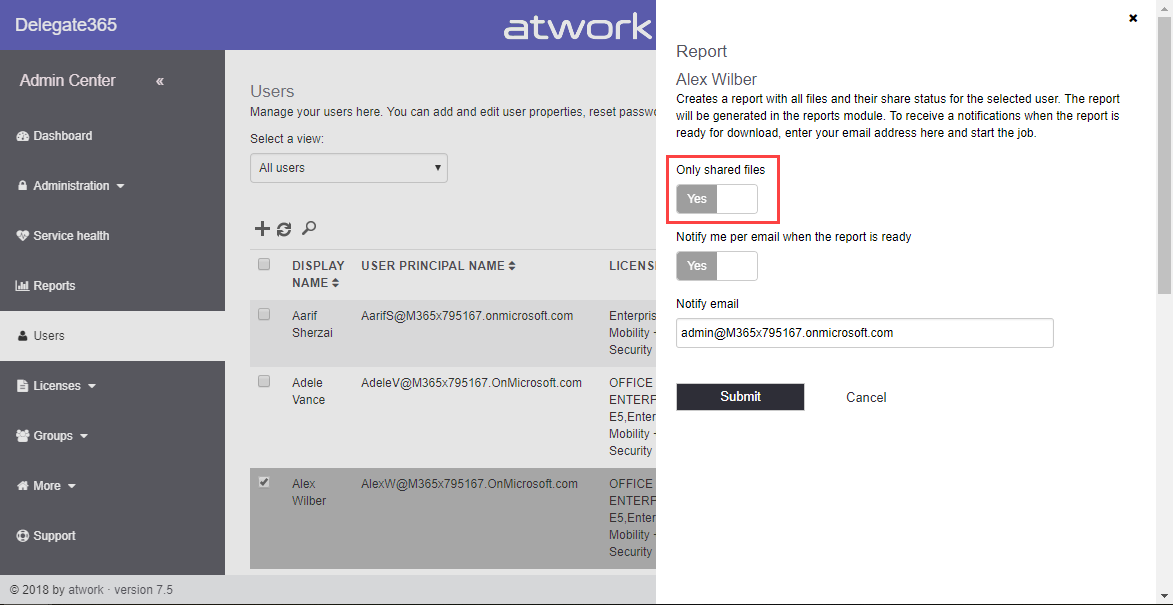Click the search magnifier icon

point(309,229)
